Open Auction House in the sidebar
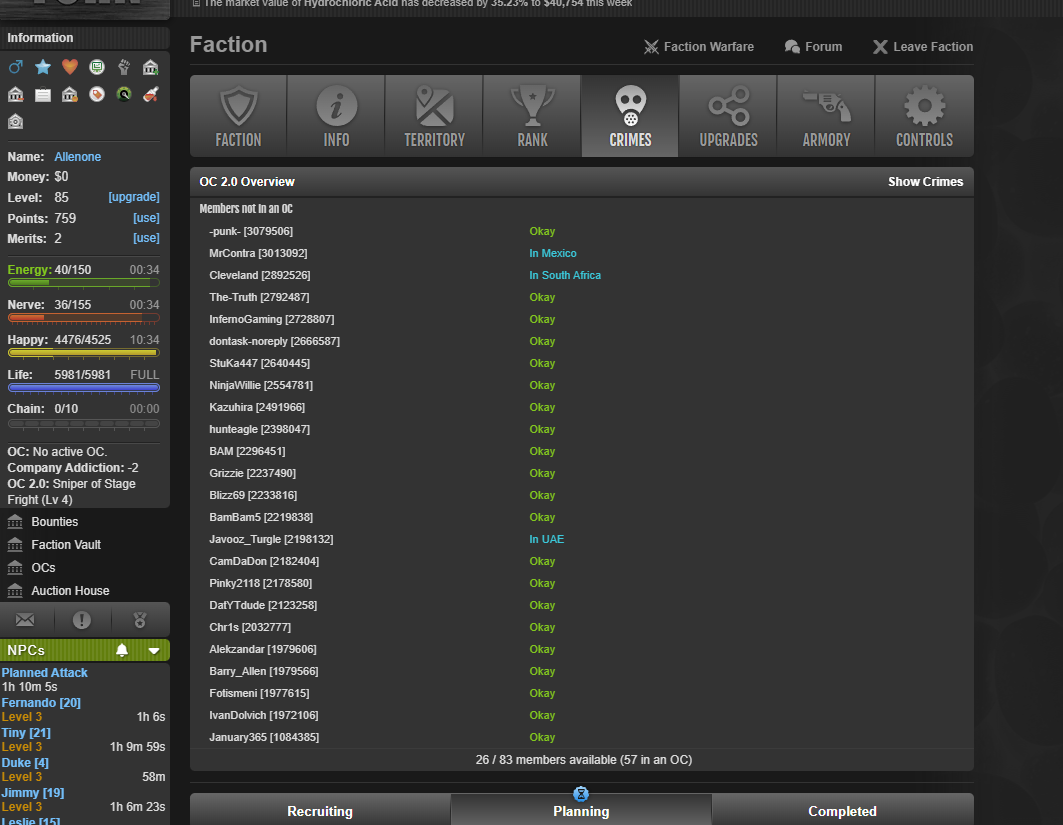This screenshot has width=1063, height=825. [70, 590]
